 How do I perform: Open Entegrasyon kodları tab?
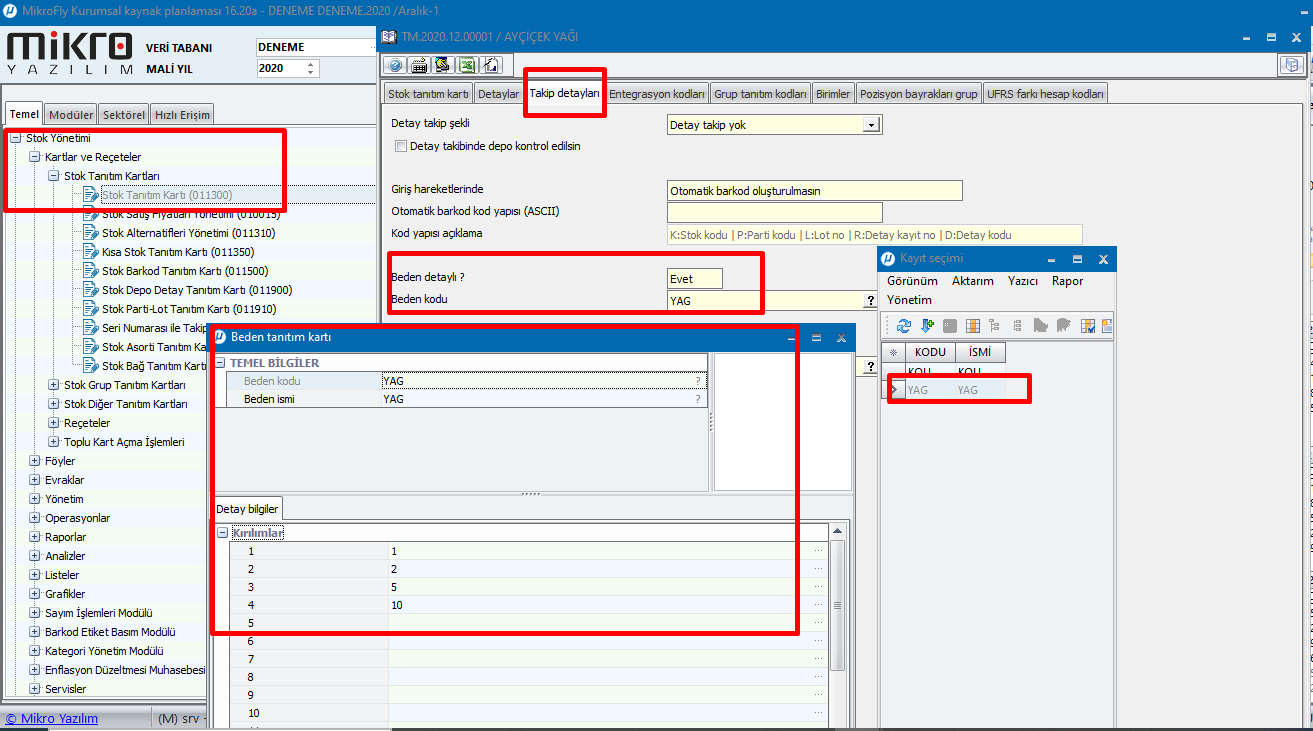658,94
